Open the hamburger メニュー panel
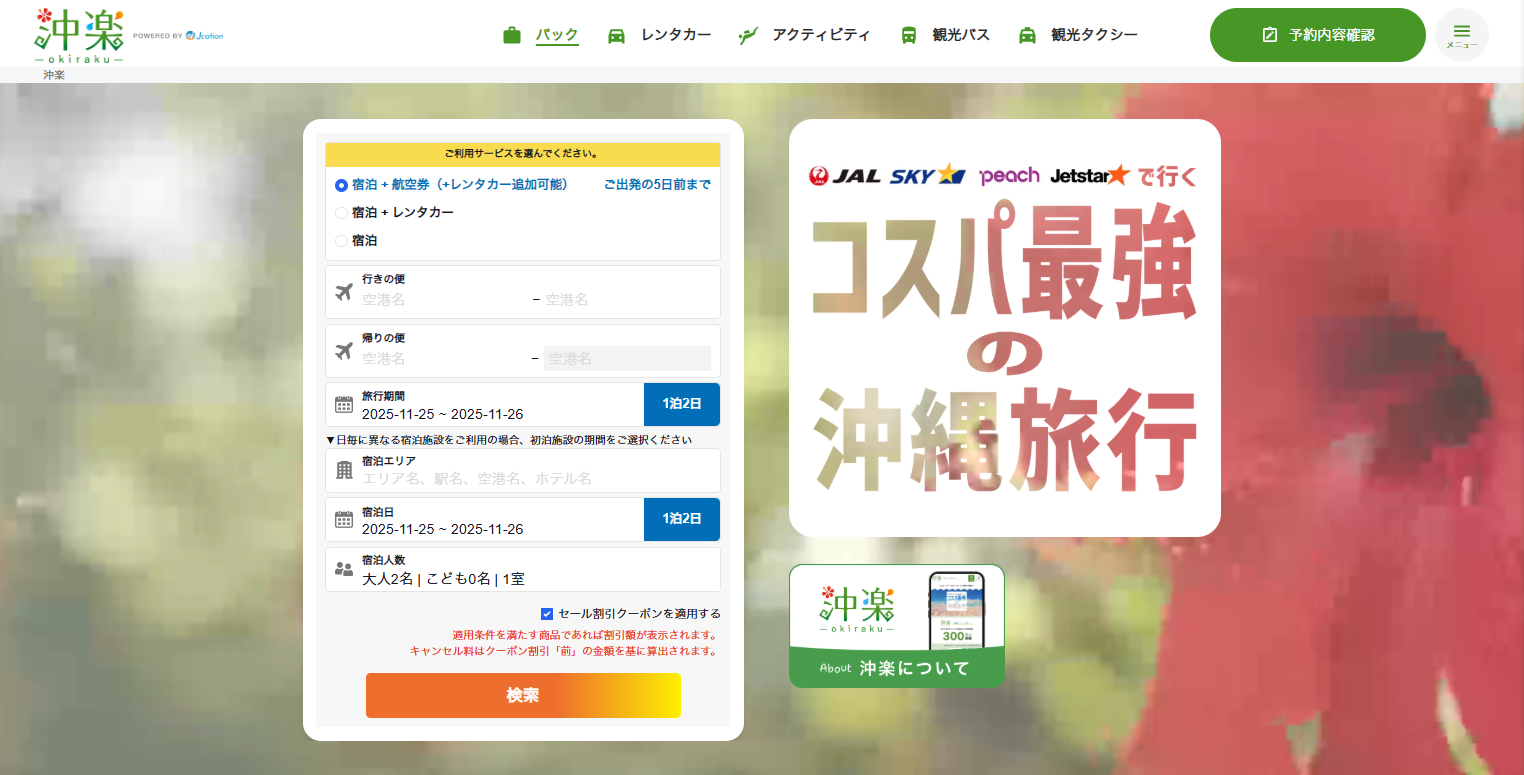Viewport: 1524px width, 775px height. 1461,34
